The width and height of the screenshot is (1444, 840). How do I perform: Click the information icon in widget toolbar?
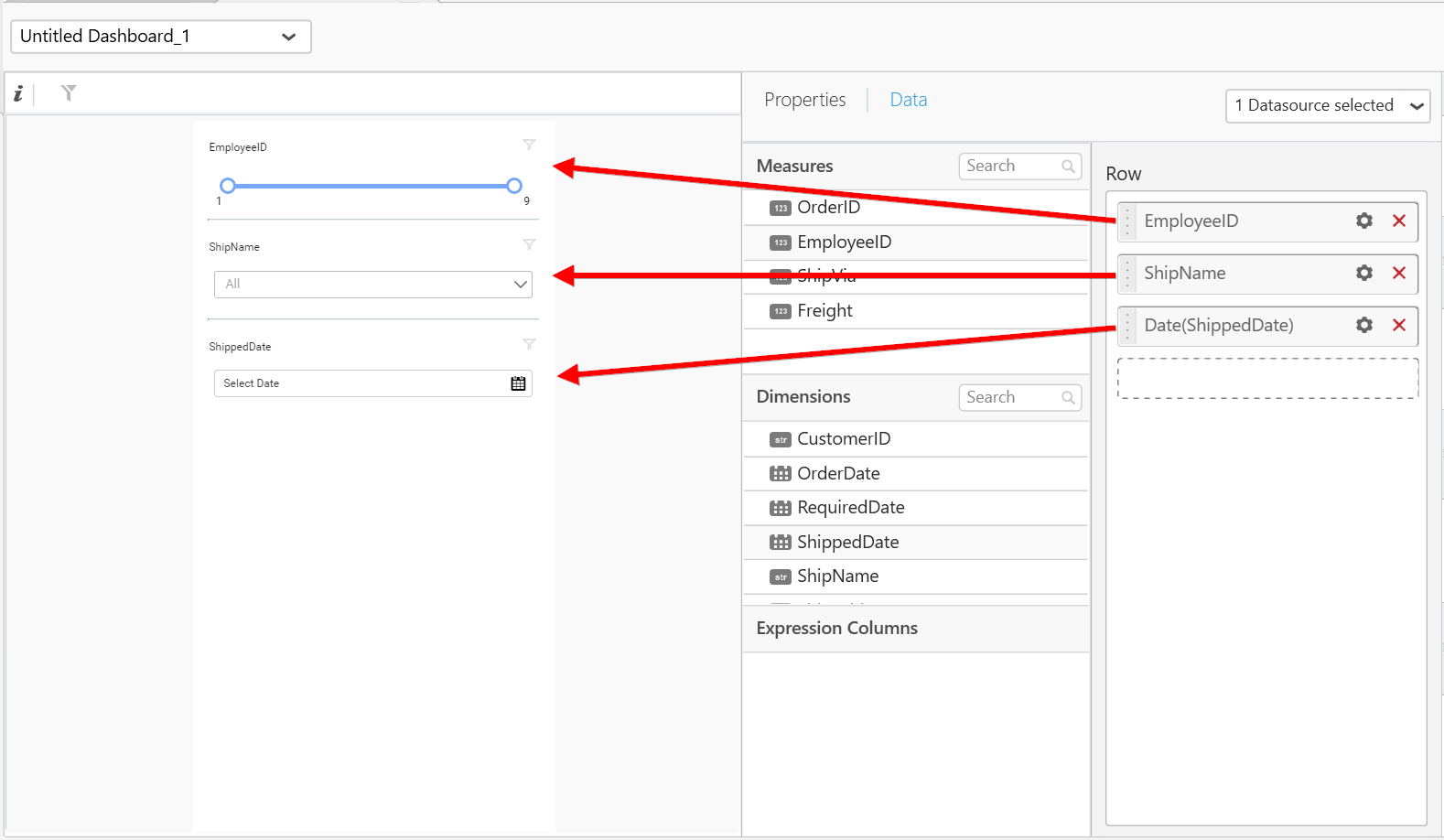pos(18,93)
